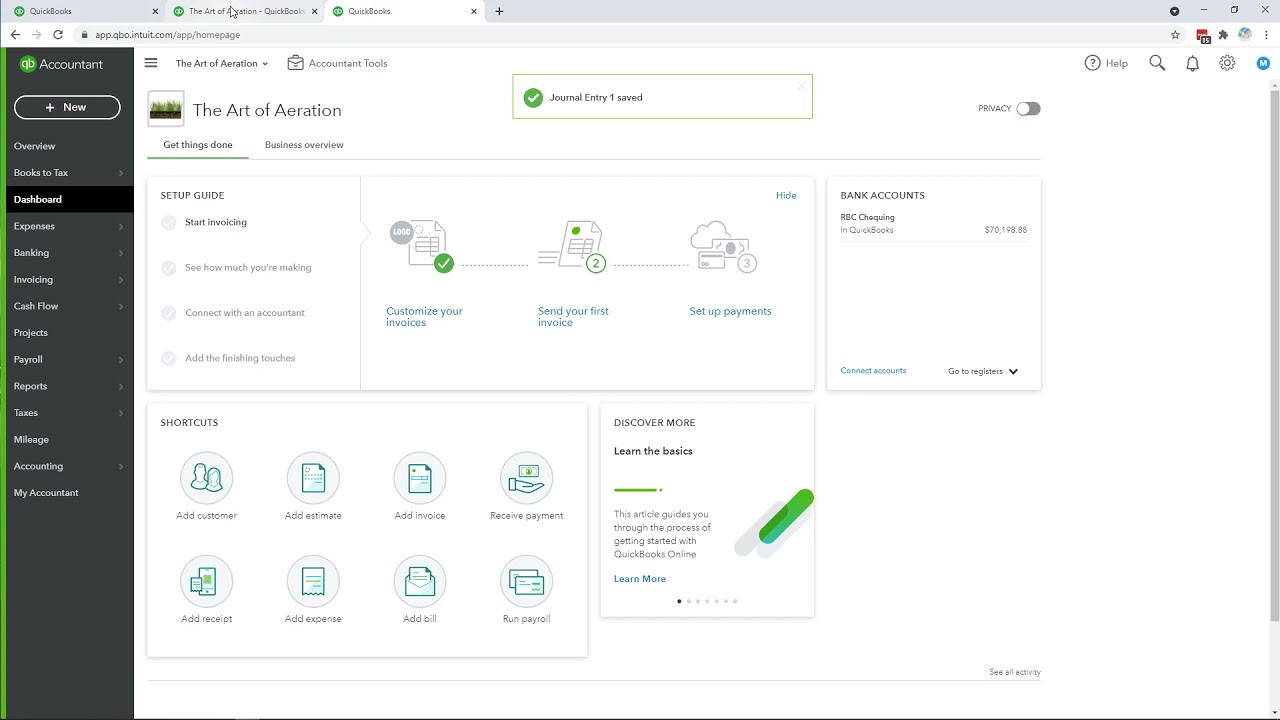Open My Accountant in the sidebar

tap(67, 493)
